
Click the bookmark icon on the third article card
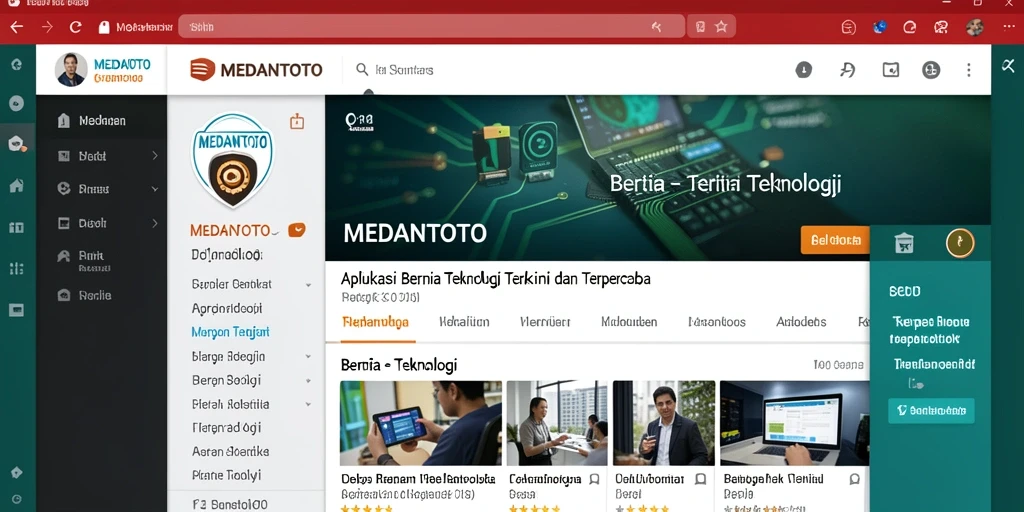[700, 479]
